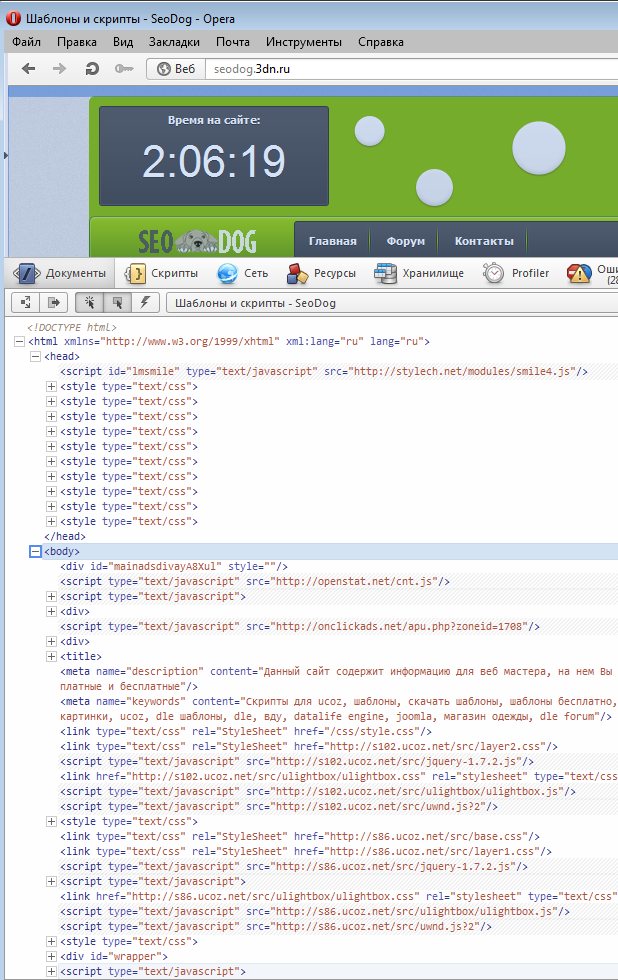Click the Форум link on the website
The width and height of the screenshot is (618, 980).
(405, 241)
